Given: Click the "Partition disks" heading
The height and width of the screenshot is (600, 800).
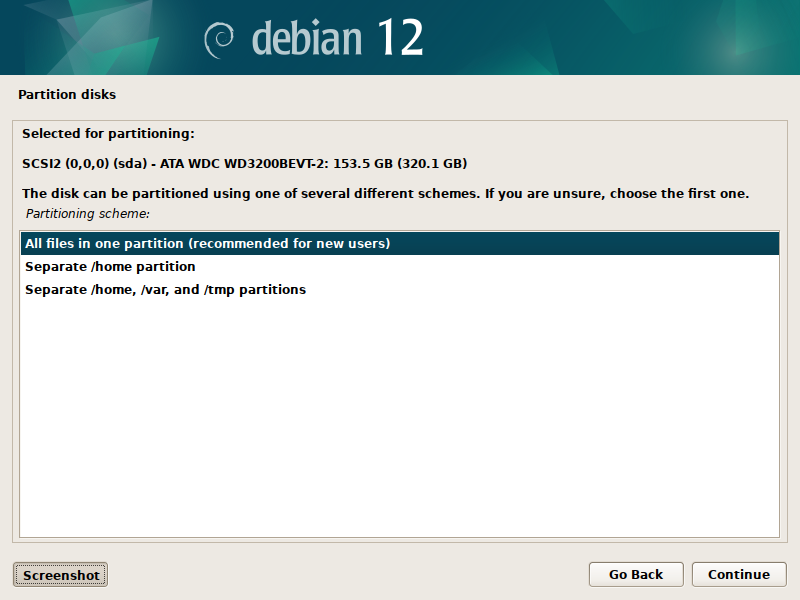Looking at the screenshot, I should point(67,94).
